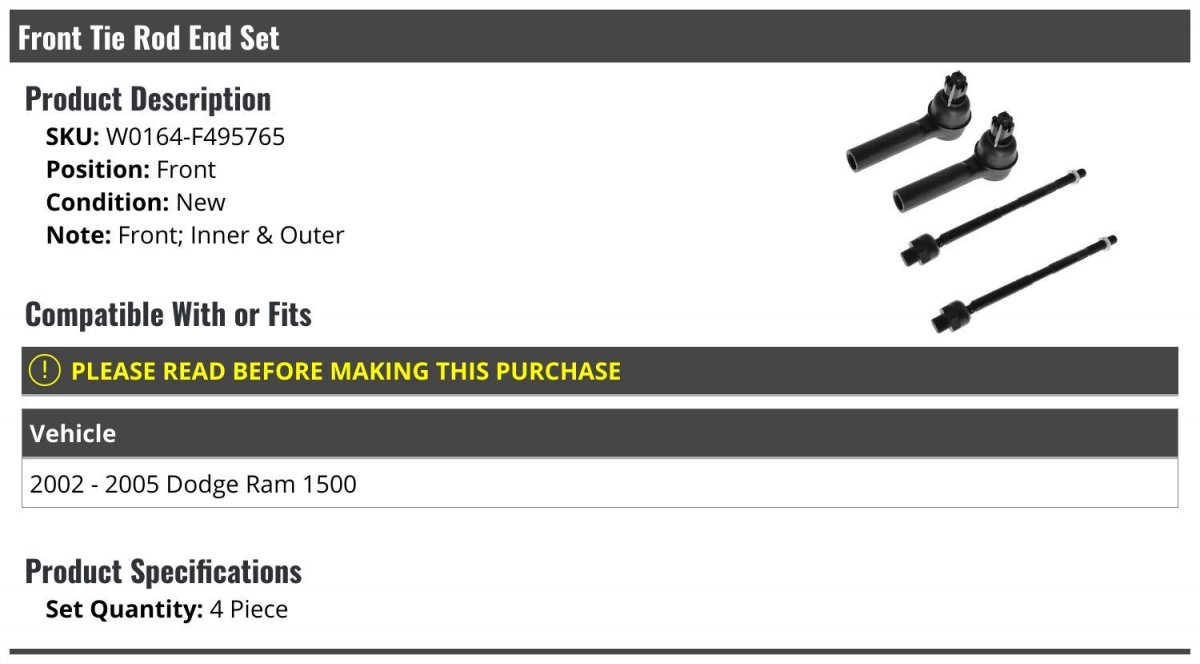Click the topmost outer tie rod end image
The width and height of the screenshot is (1200, 664).
tap(910, 130)
